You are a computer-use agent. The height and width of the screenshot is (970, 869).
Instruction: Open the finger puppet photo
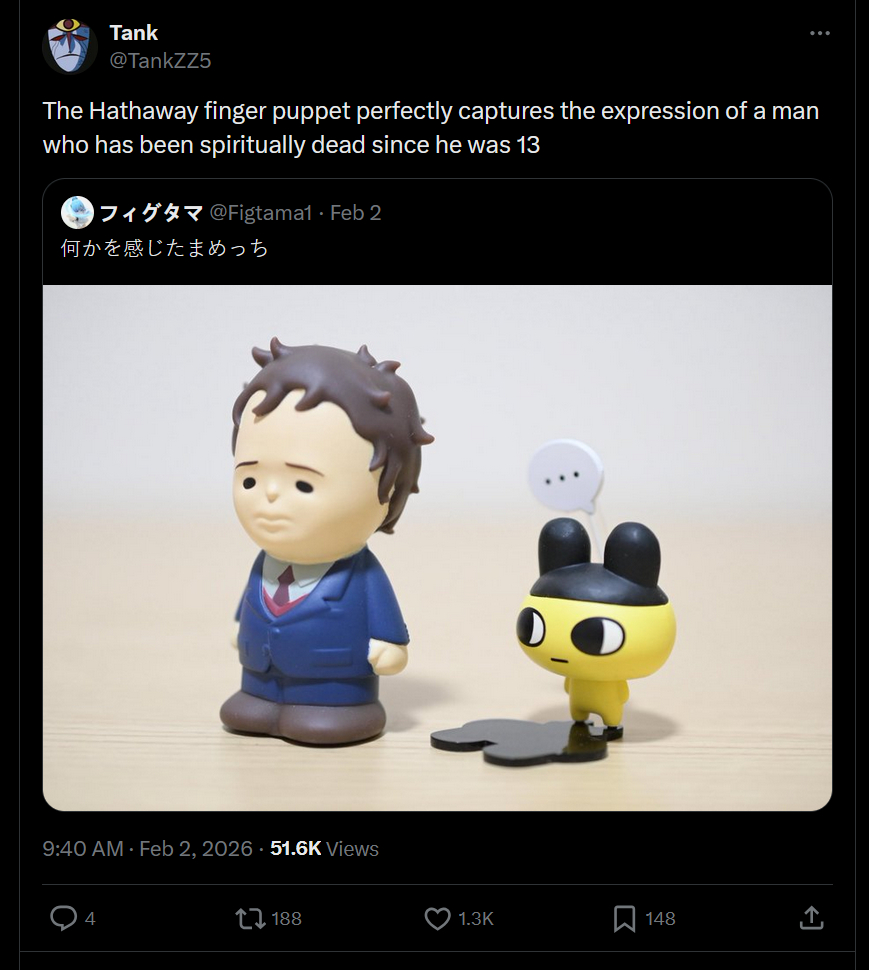(x=437, y=547)
